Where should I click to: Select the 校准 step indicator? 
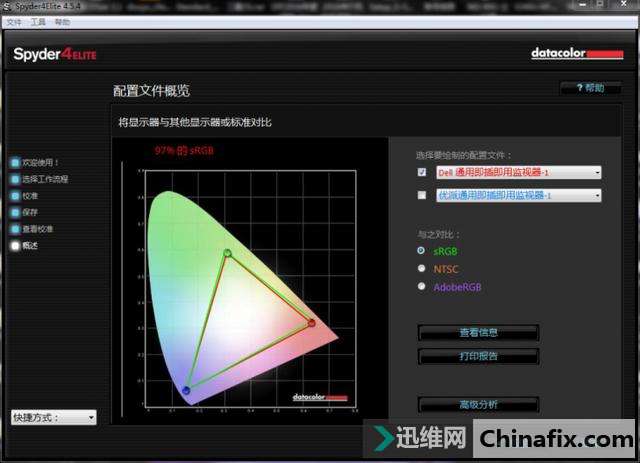pyautogui.click(x=15, y=196)
